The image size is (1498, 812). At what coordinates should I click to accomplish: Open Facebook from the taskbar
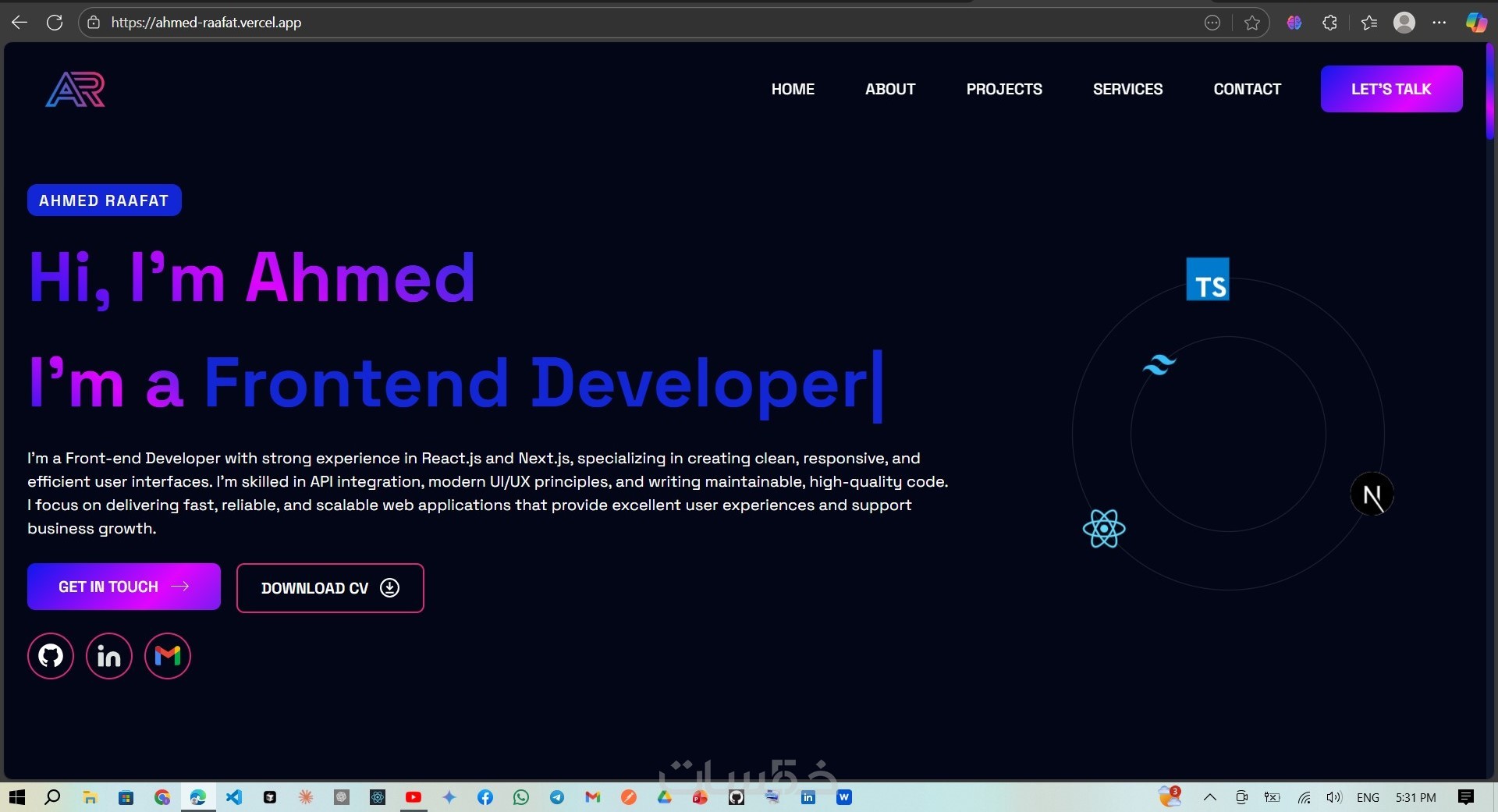click(x=485, y=797)
